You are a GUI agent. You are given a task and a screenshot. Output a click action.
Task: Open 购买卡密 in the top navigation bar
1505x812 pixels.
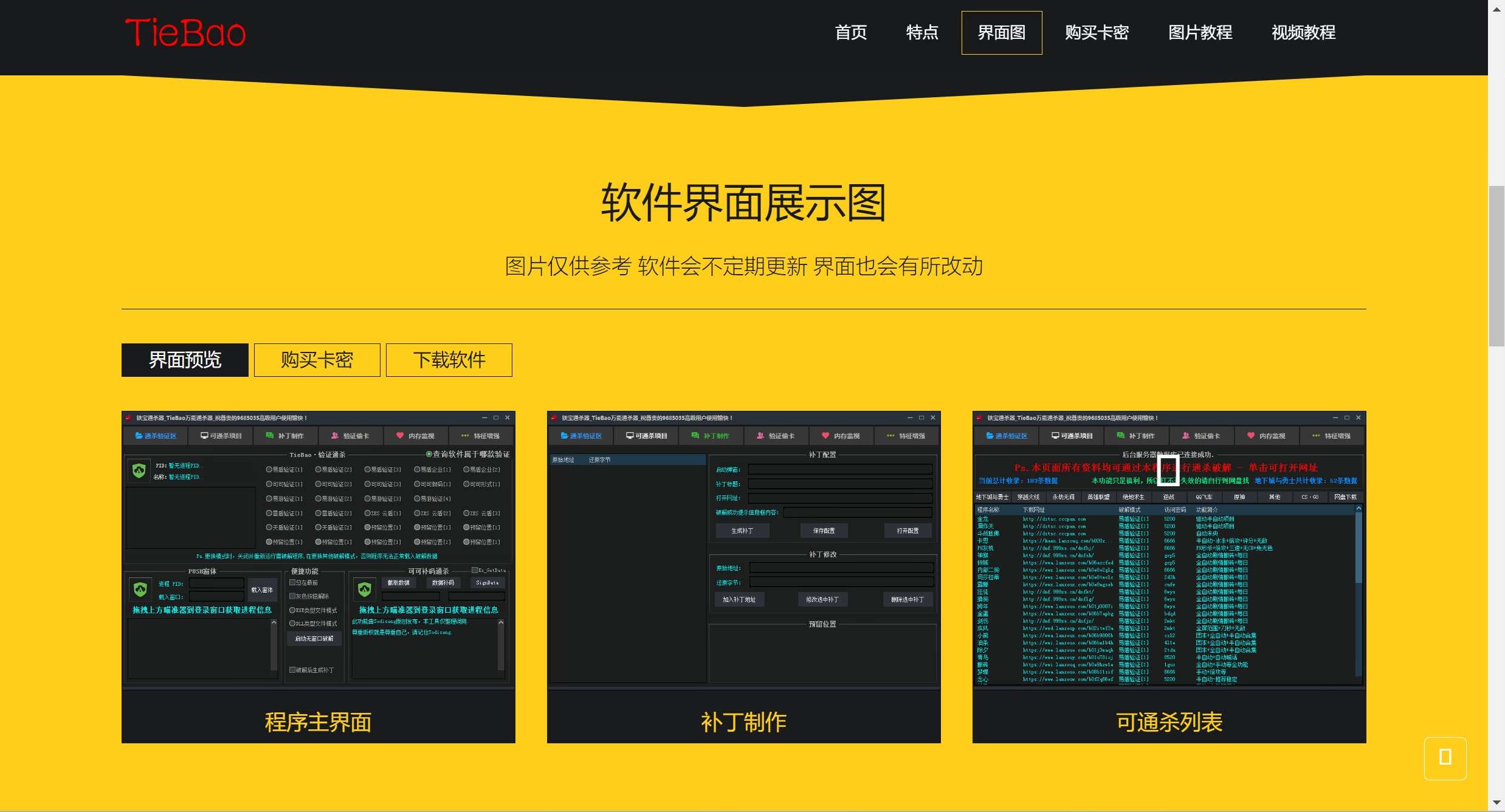(x=1097, y=32)
